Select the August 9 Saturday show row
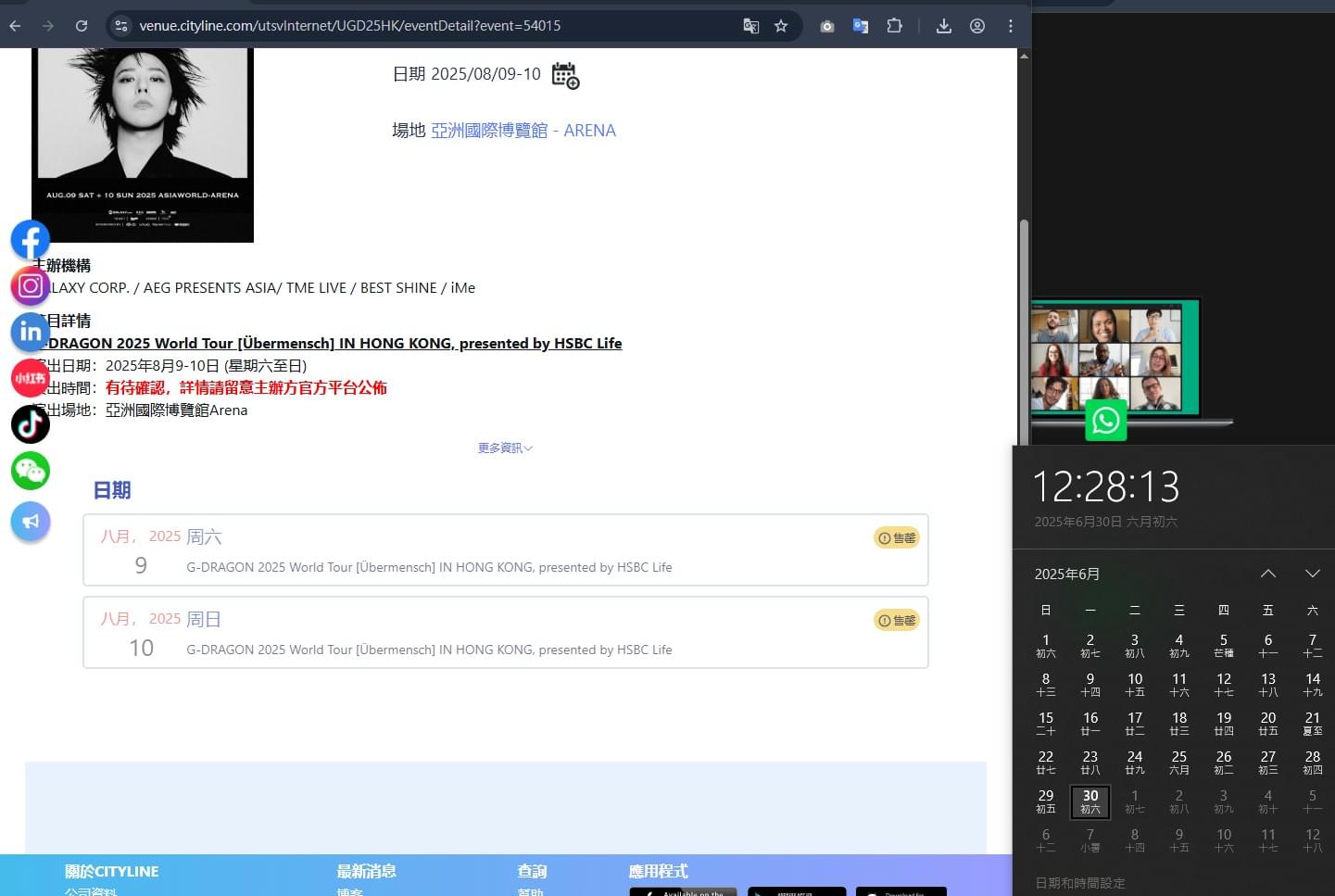 click(506, 550)
